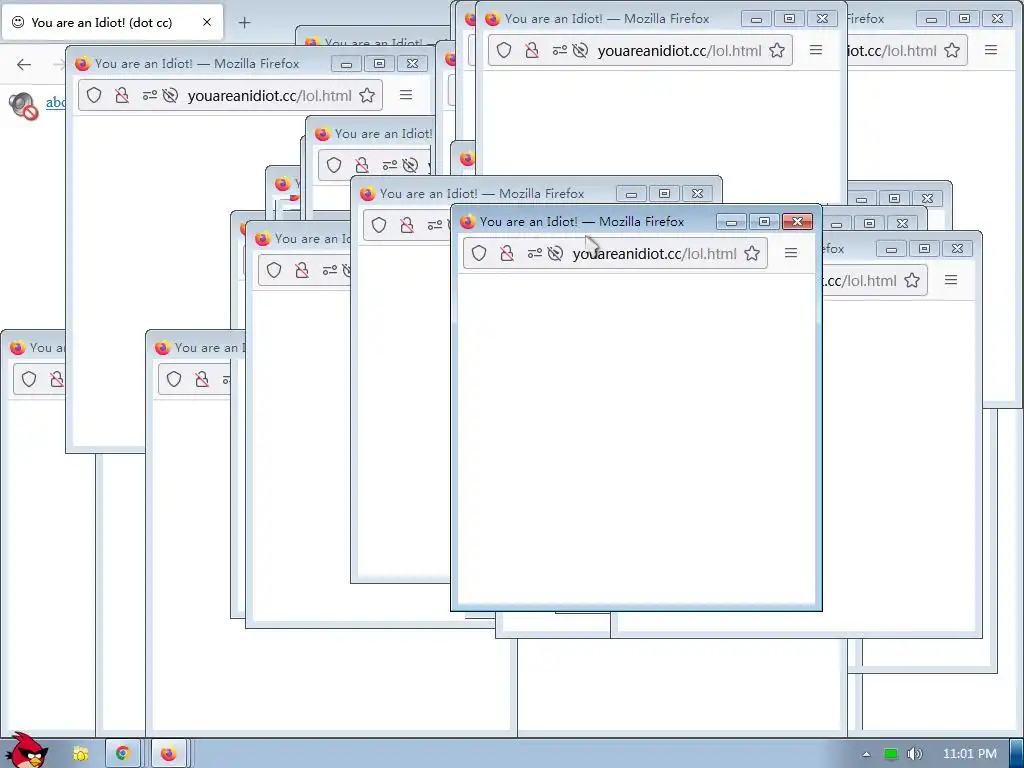The width and height of the screenshot is (1024, 768).
Task: Click crossed lock in popup titled 'You are an Idiot!' beneath the main tab bar
Action: pos(362,165)
